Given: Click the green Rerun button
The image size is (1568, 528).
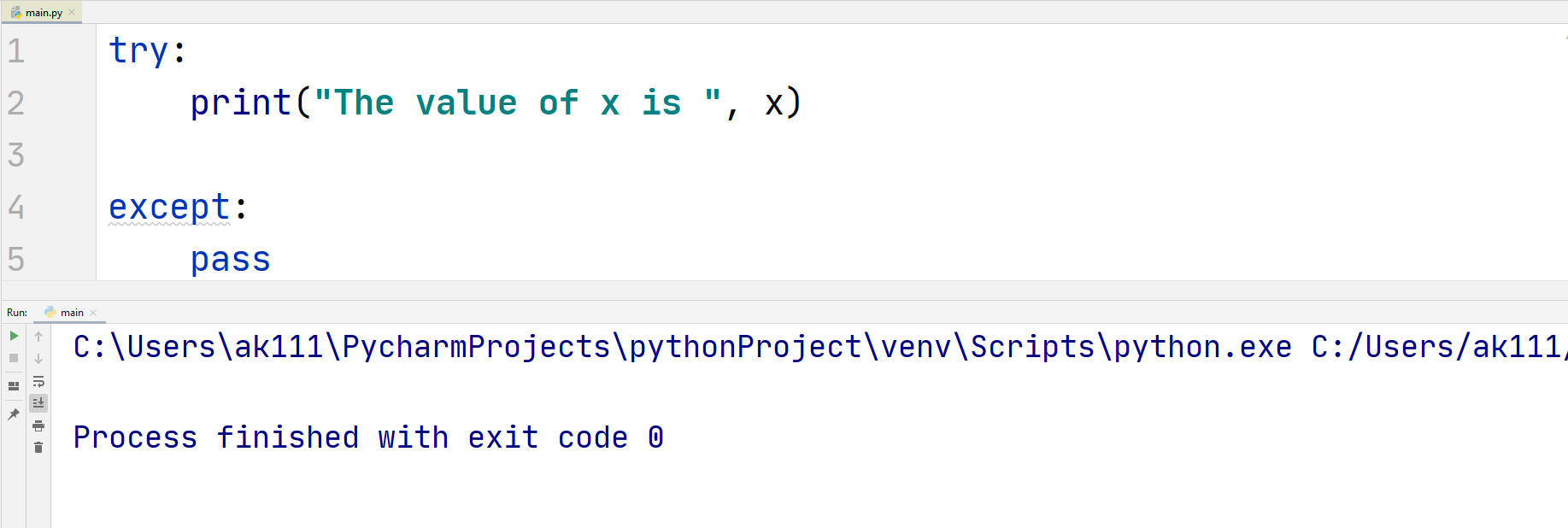Looking at the screenshot, I should coord(14,336).
